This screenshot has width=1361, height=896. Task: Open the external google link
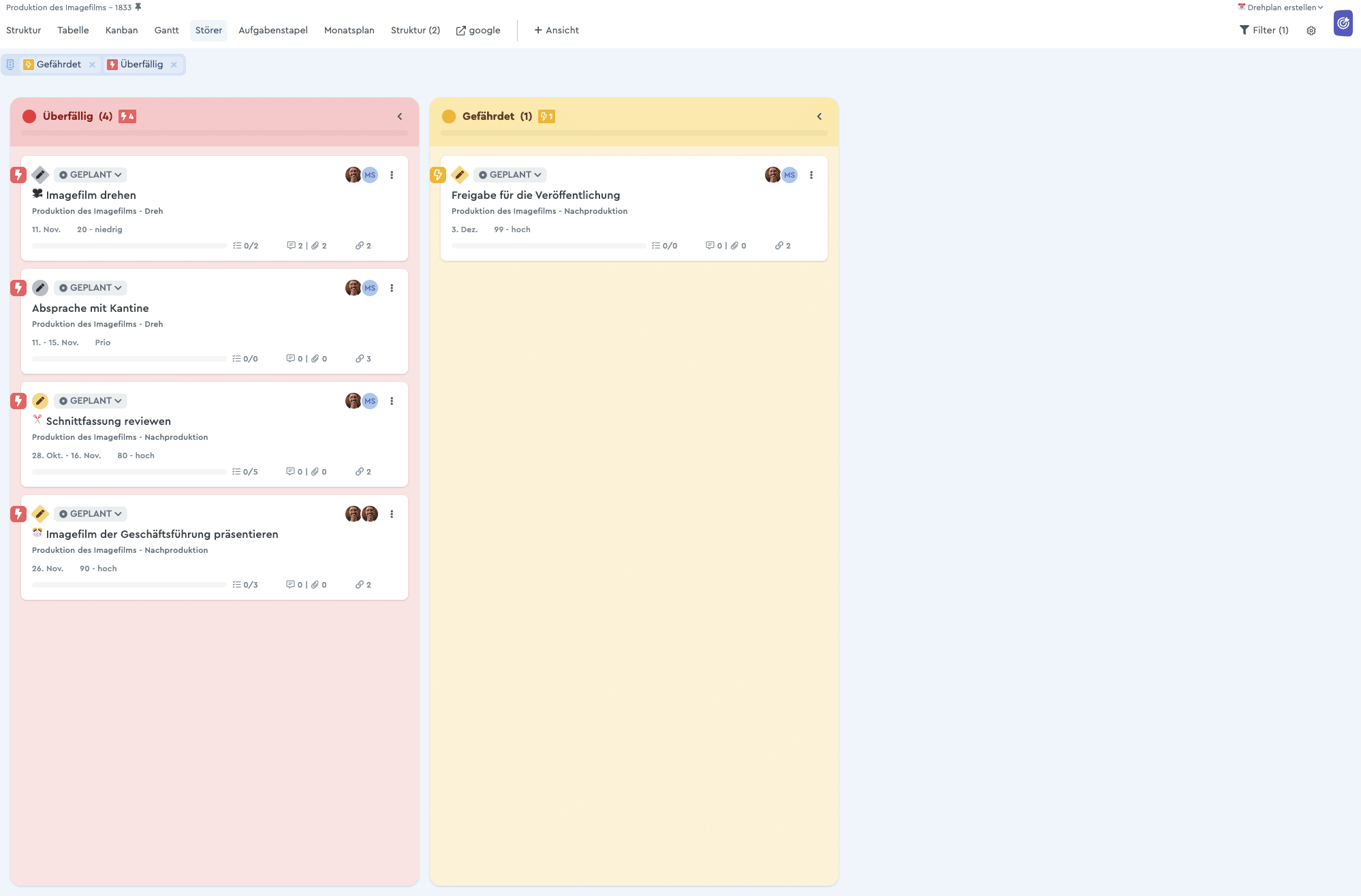(x=478, y=31)
